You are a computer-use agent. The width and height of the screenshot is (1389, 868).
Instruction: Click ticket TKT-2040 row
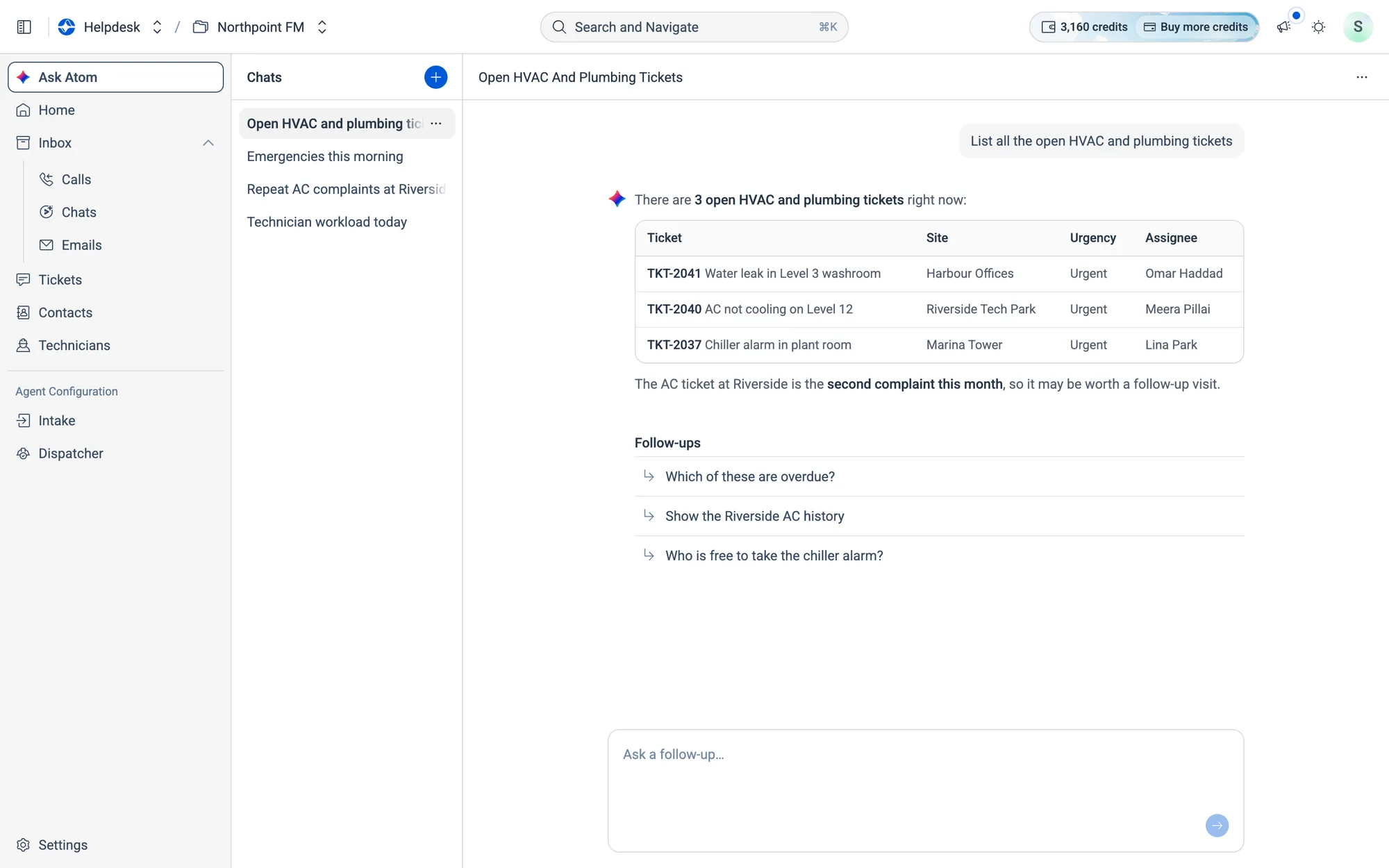pyautogui.click(x=939, y=309)
